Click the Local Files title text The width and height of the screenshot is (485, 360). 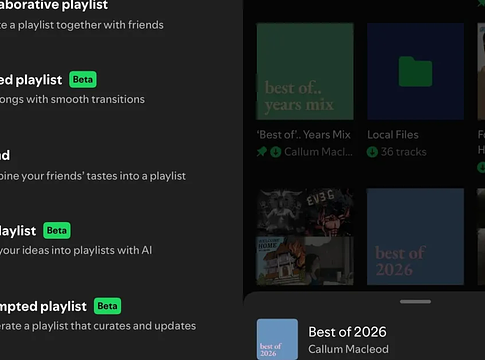[393, 135]
